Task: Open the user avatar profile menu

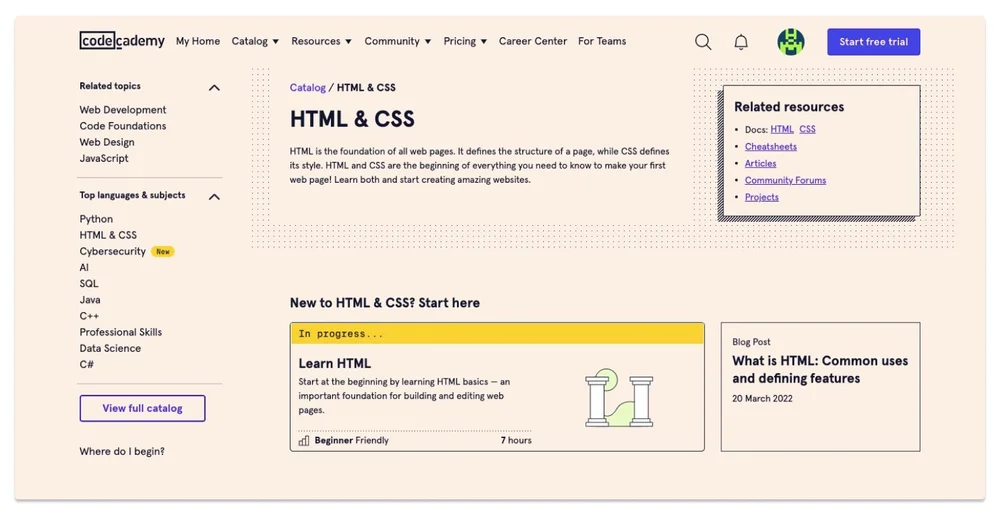Action: pos(791,42)
